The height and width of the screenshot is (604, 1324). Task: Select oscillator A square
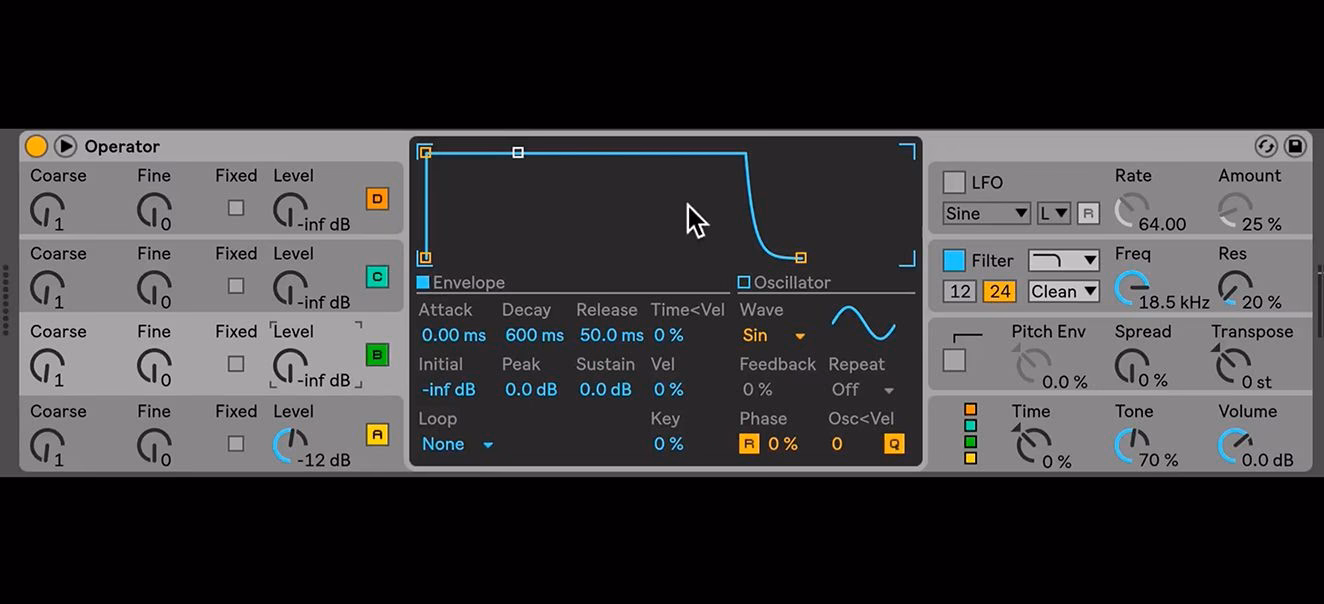377,432
